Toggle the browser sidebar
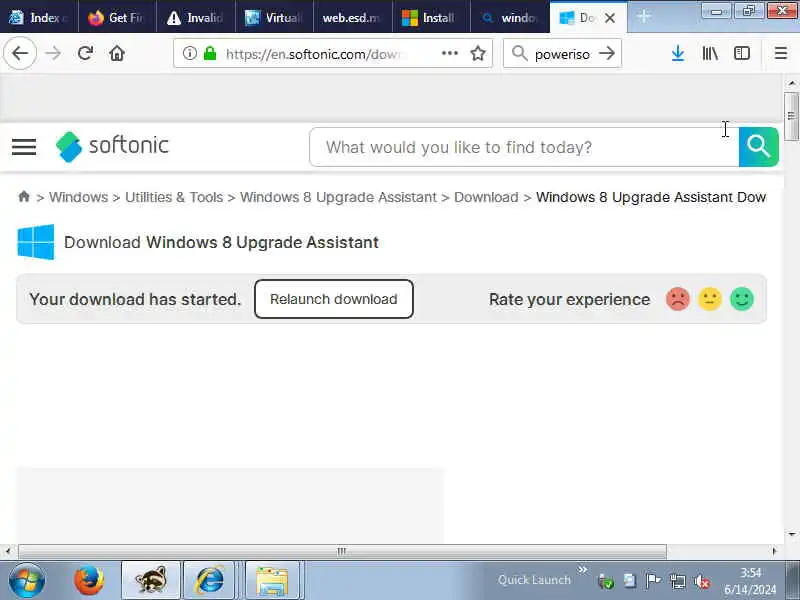Image resolution: width=800 pixels, height=600 pixels. tap(742, 53)
